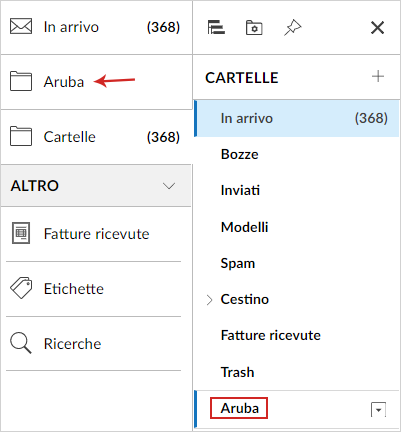
Task: Select In arrivo in the Cartelle list
Action: point(297,118)
